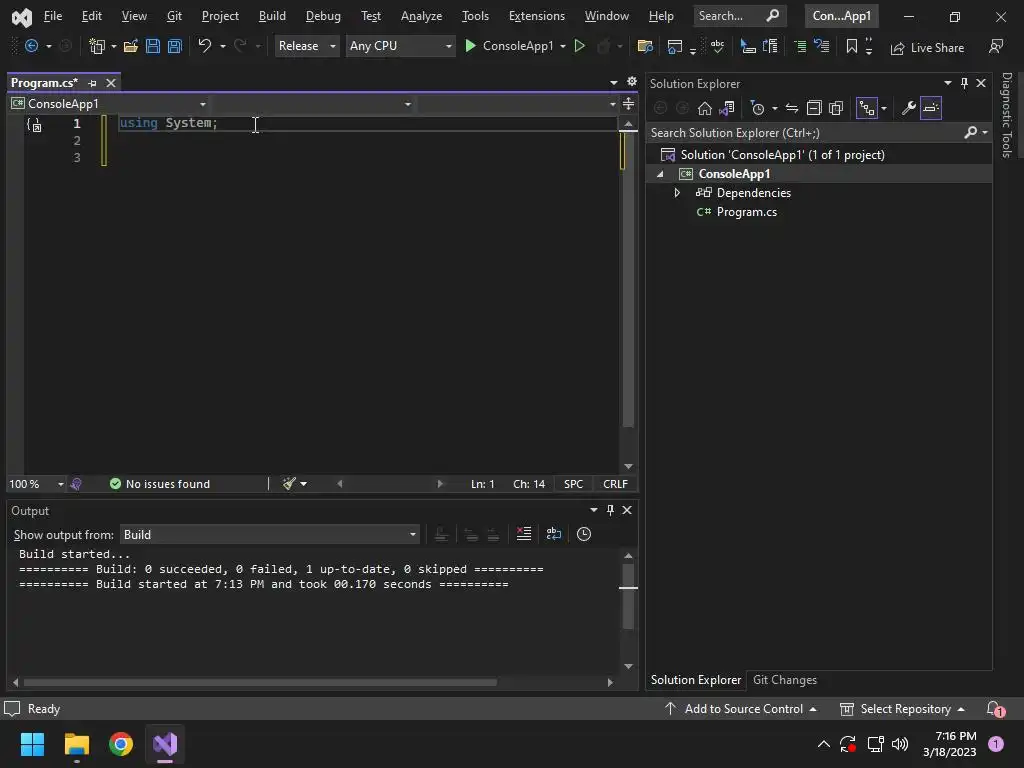1024x768 pixels.
Task: Open the Debug menu
Action: point(323,16)
